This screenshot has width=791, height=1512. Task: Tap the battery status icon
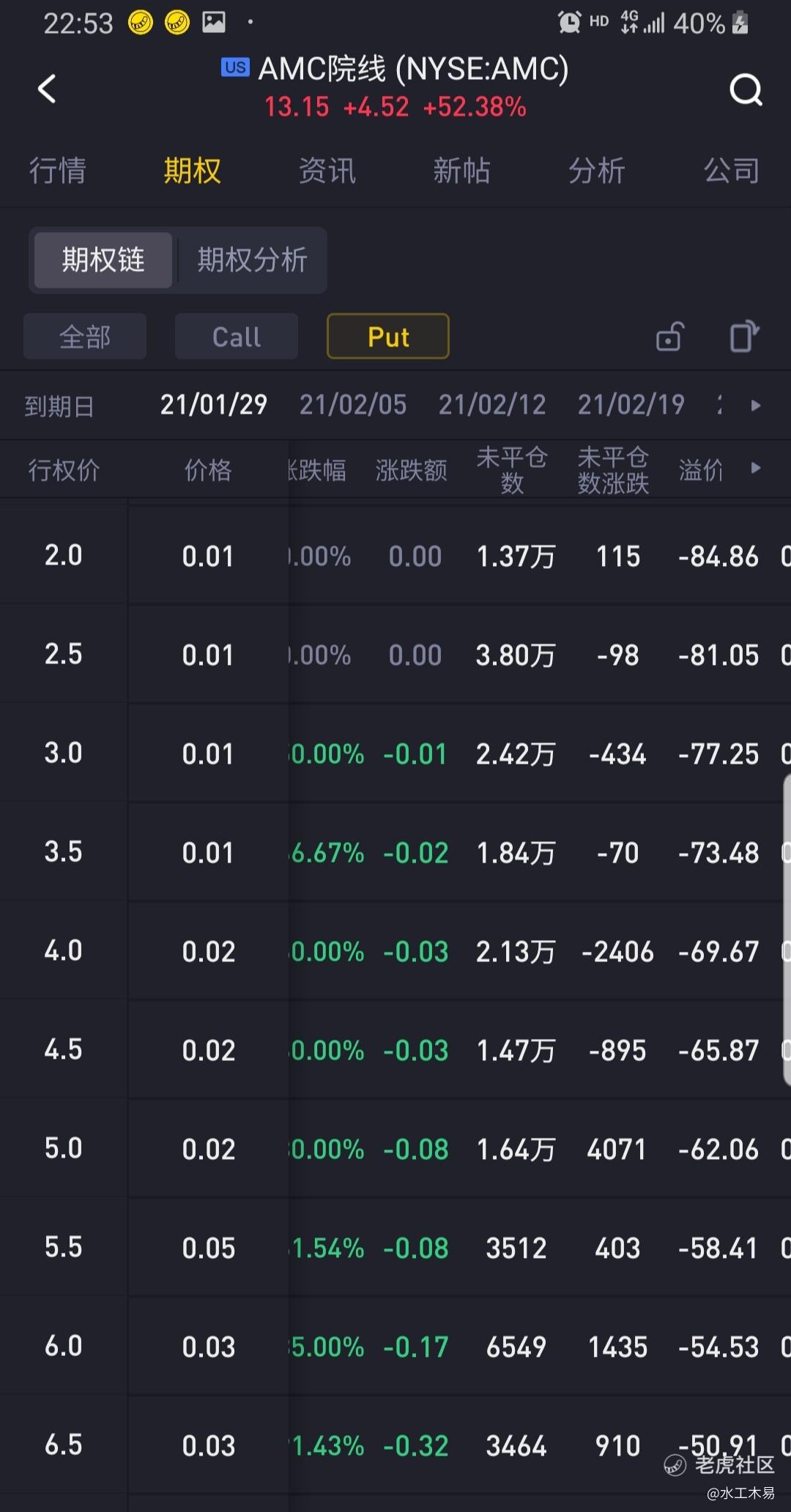coord(740,23)
